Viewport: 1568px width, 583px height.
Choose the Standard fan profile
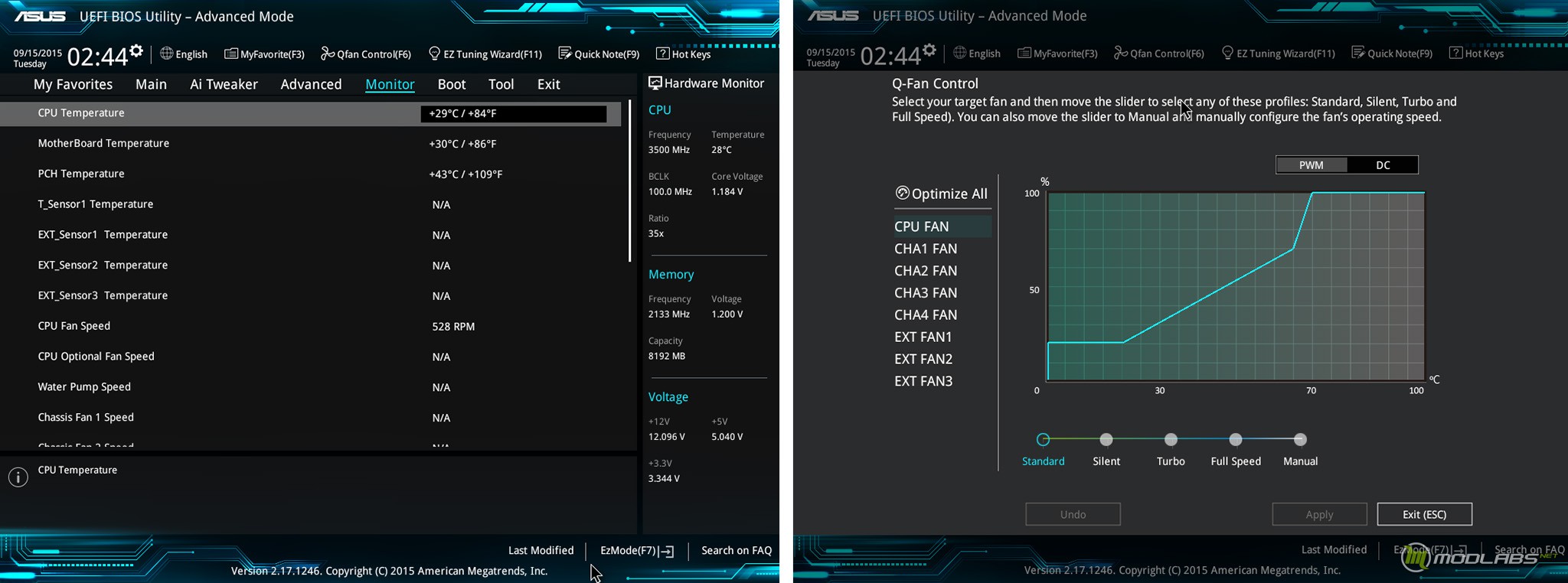click(x=1043, y=440)
